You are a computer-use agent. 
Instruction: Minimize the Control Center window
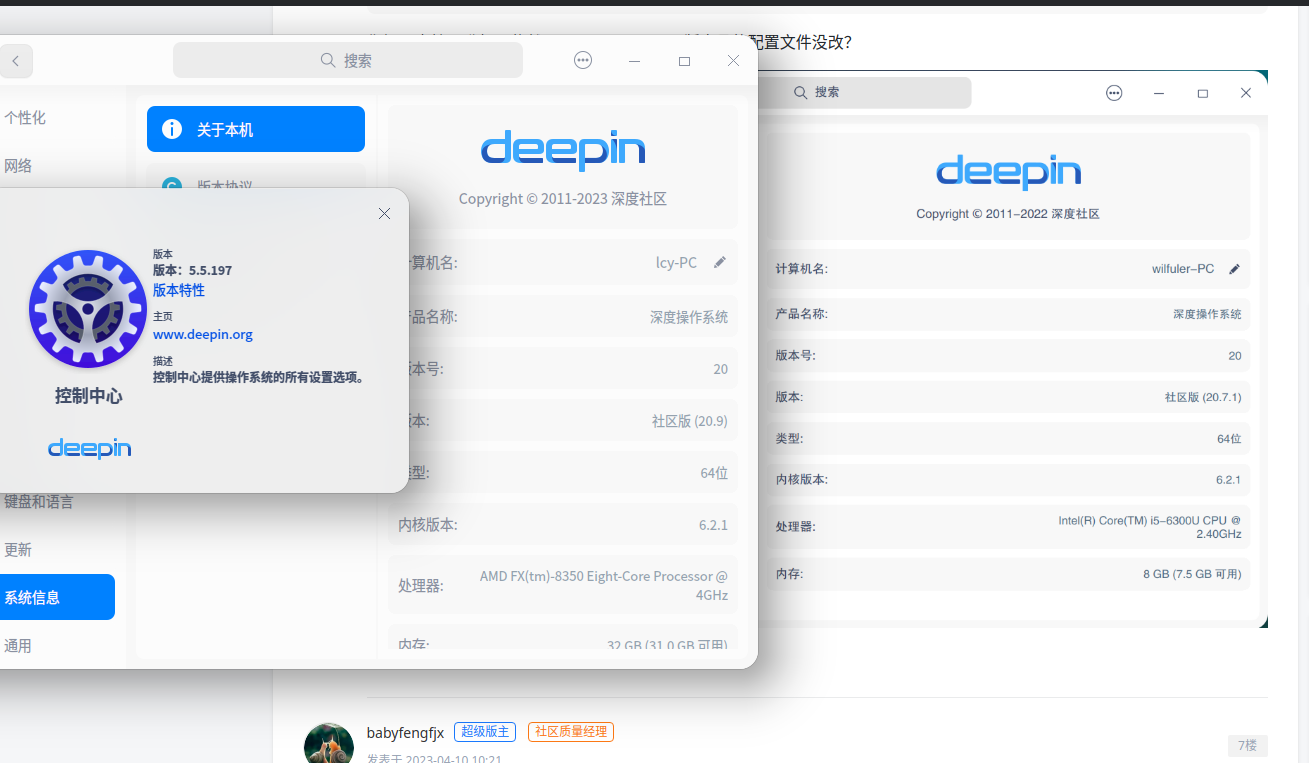634,61
